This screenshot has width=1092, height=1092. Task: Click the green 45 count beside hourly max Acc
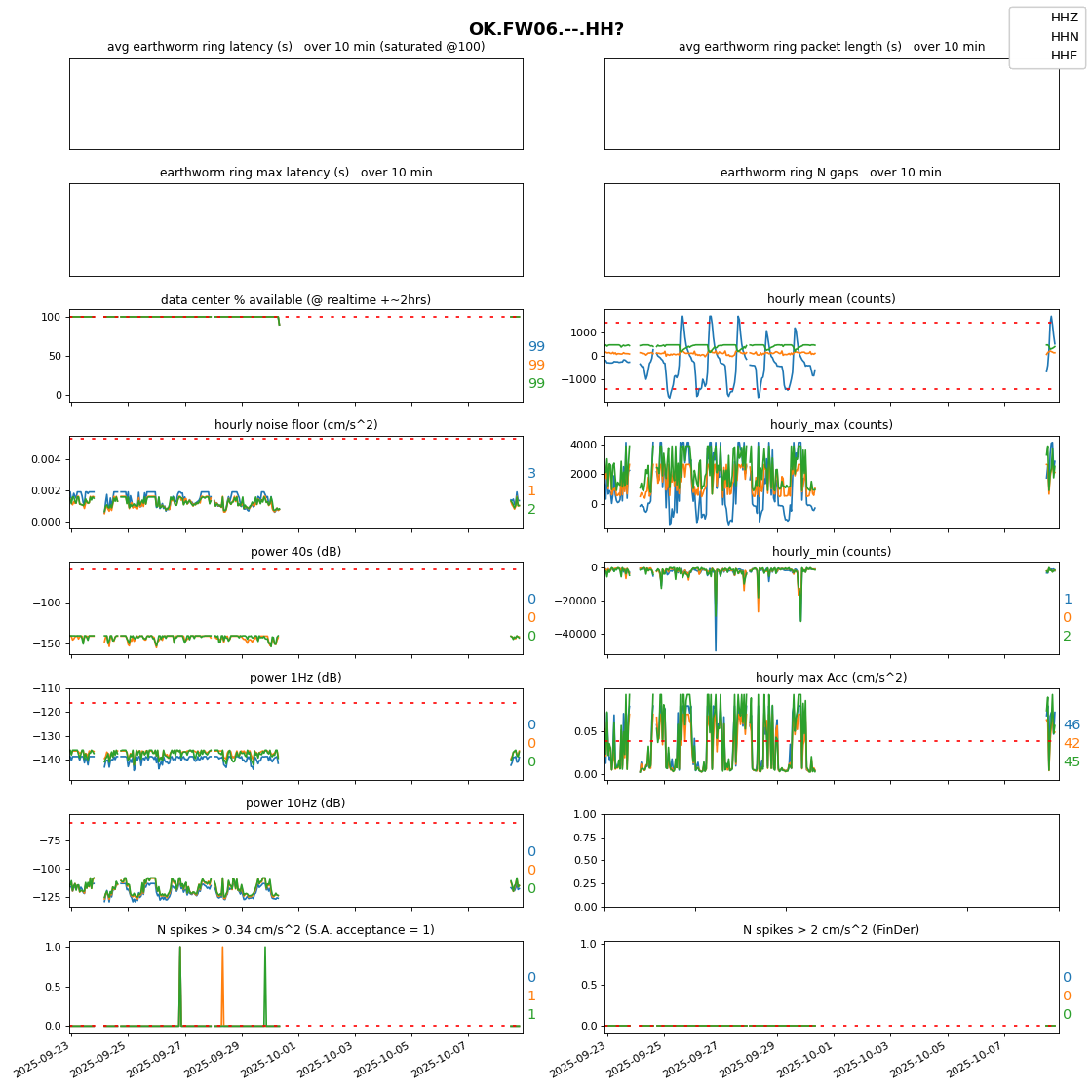(x=1072, y=762)
